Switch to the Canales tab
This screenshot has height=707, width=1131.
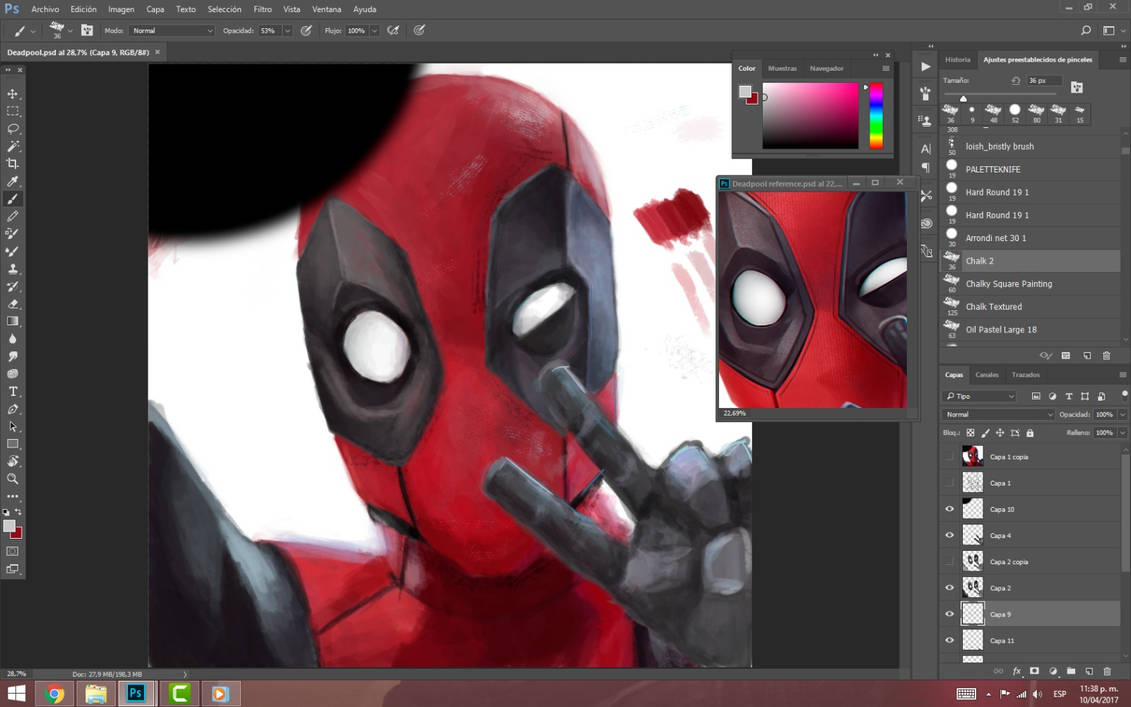point(987,374)
